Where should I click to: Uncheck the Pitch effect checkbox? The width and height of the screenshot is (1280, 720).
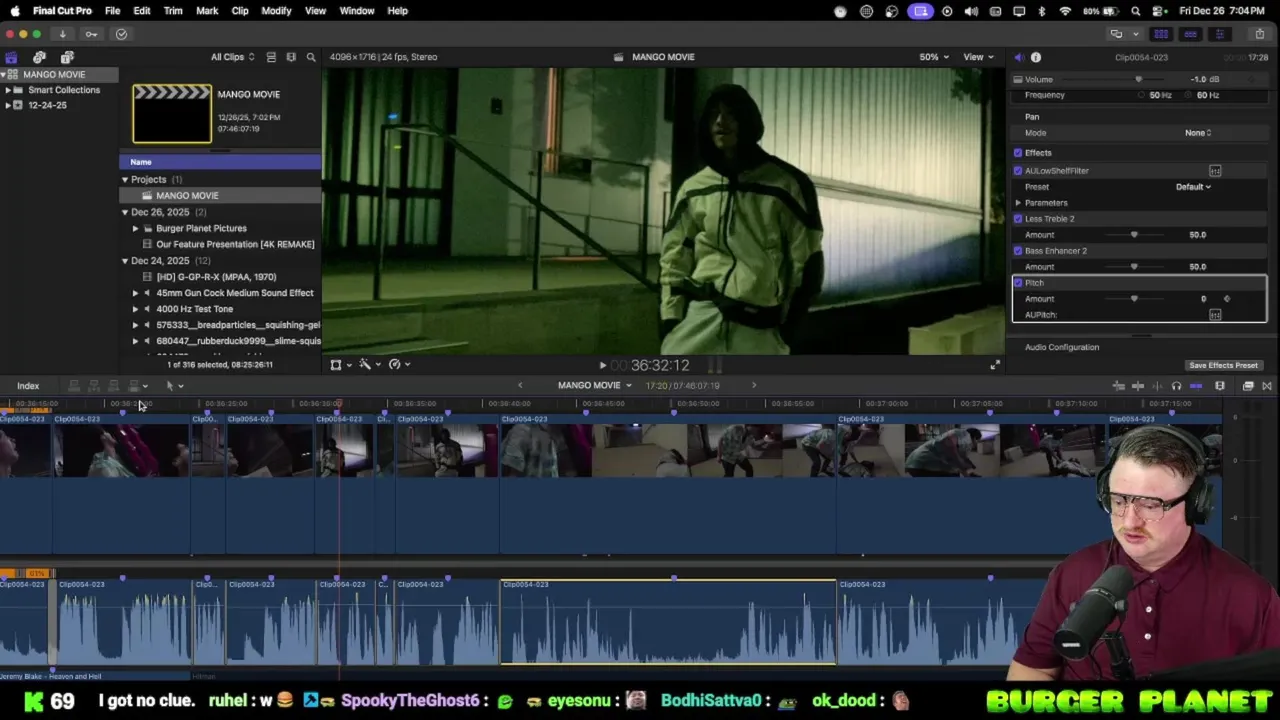[1018, 283]
